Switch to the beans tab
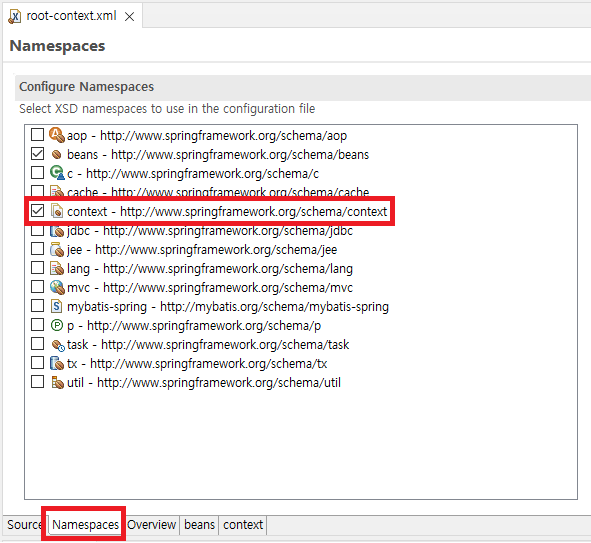 coord(199,525)
